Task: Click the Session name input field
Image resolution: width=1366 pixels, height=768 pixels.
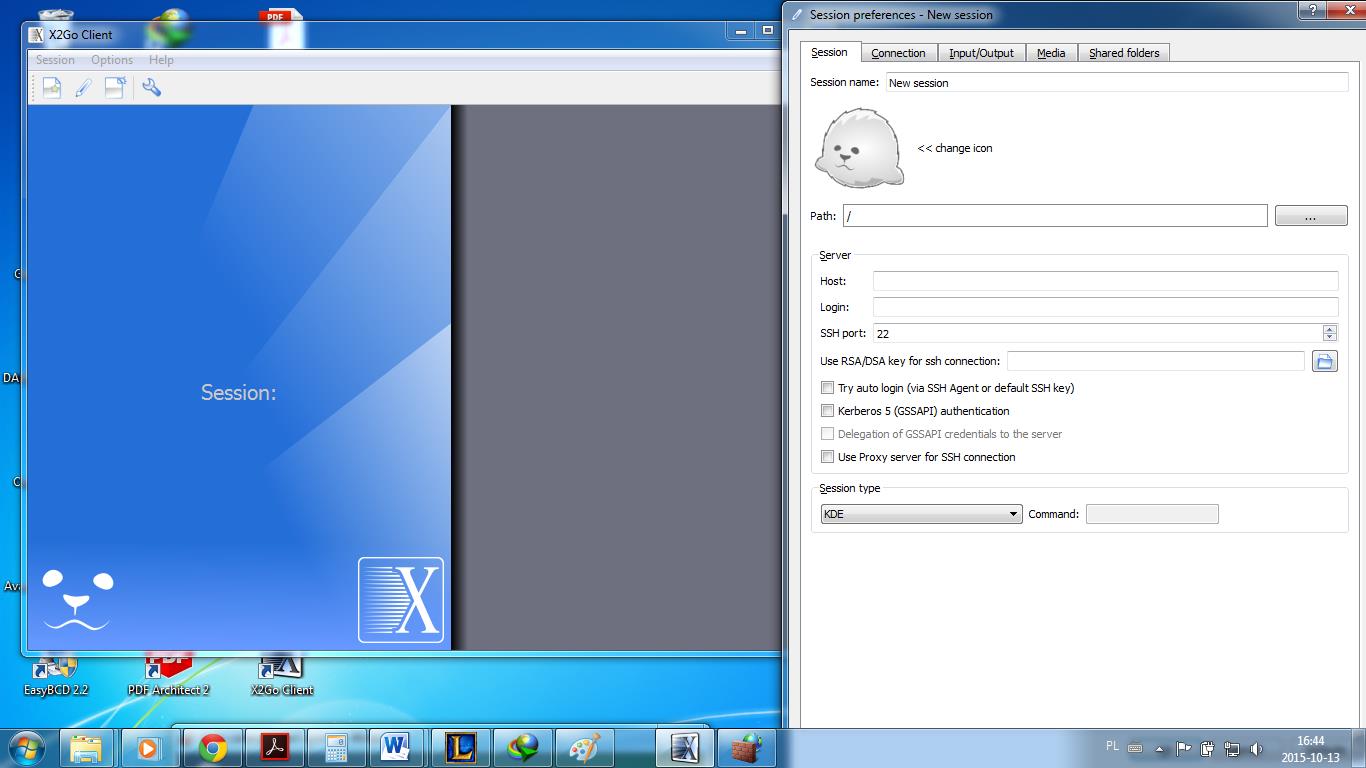Action: [x=1117, y=83]
